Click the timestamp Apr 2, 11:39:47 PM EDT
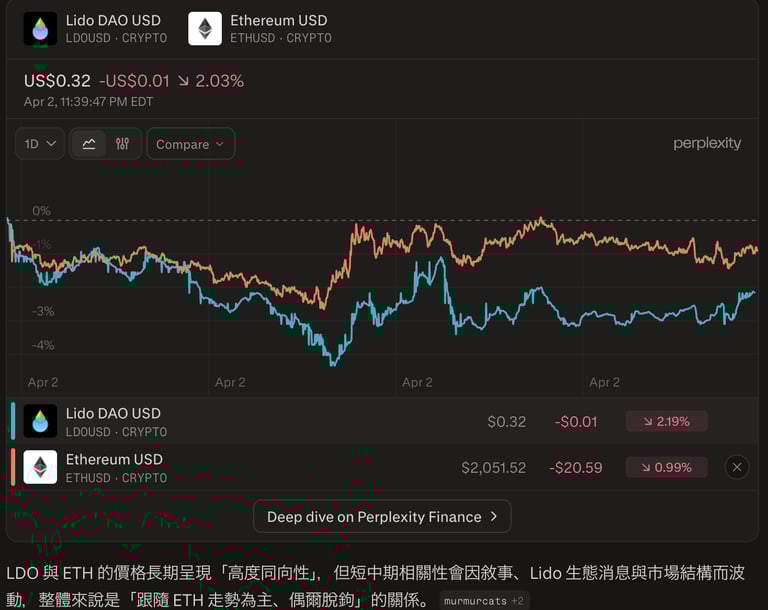This screenshot has height=610, width=768. click(88, 101)
